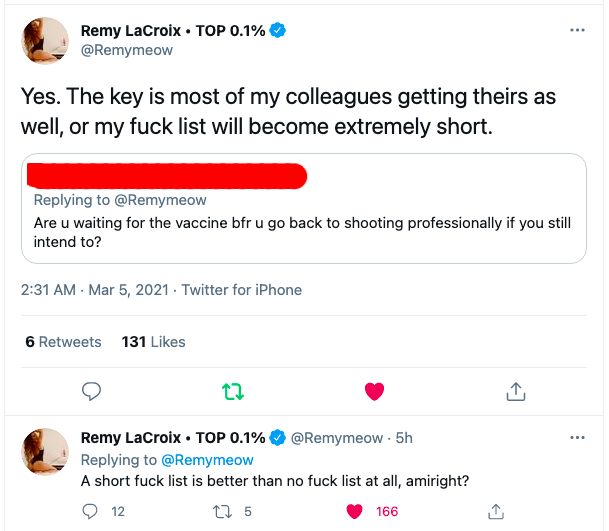Reply to the main tweet

coord(91,391)
